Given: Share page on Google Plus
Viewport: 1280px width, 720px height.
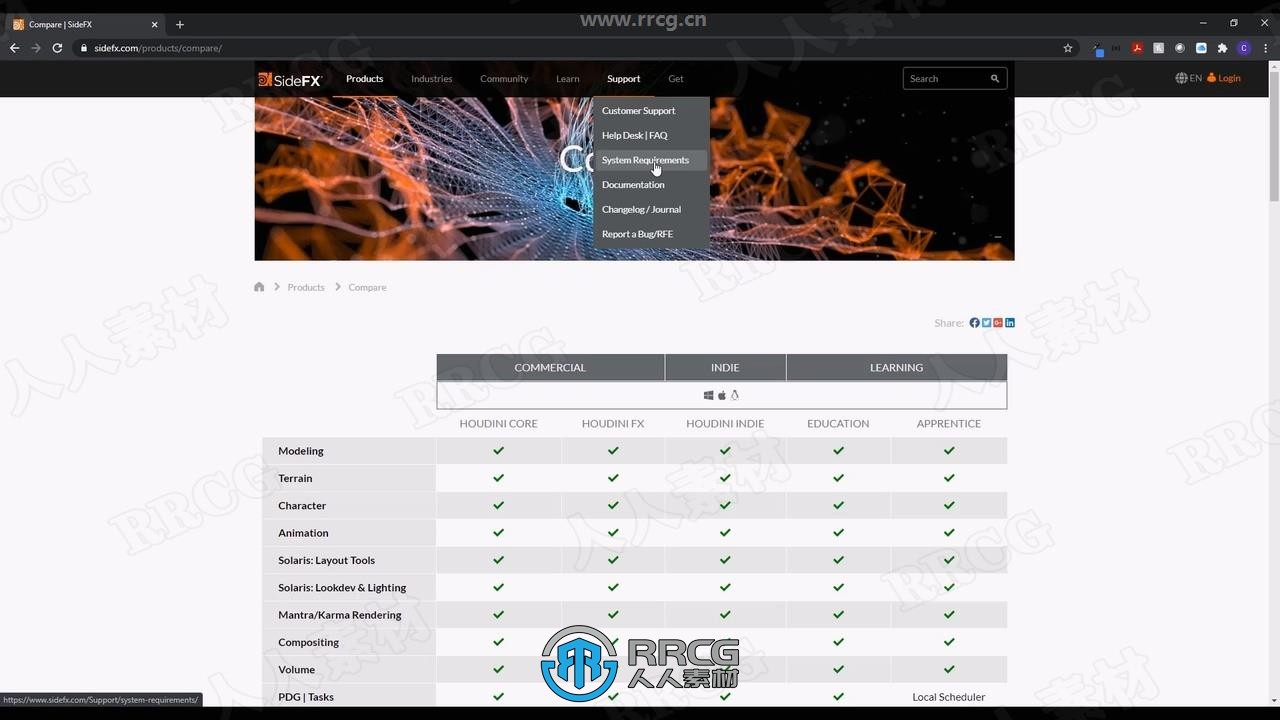Looking at the screenshot, I should (x=998, y=323).
